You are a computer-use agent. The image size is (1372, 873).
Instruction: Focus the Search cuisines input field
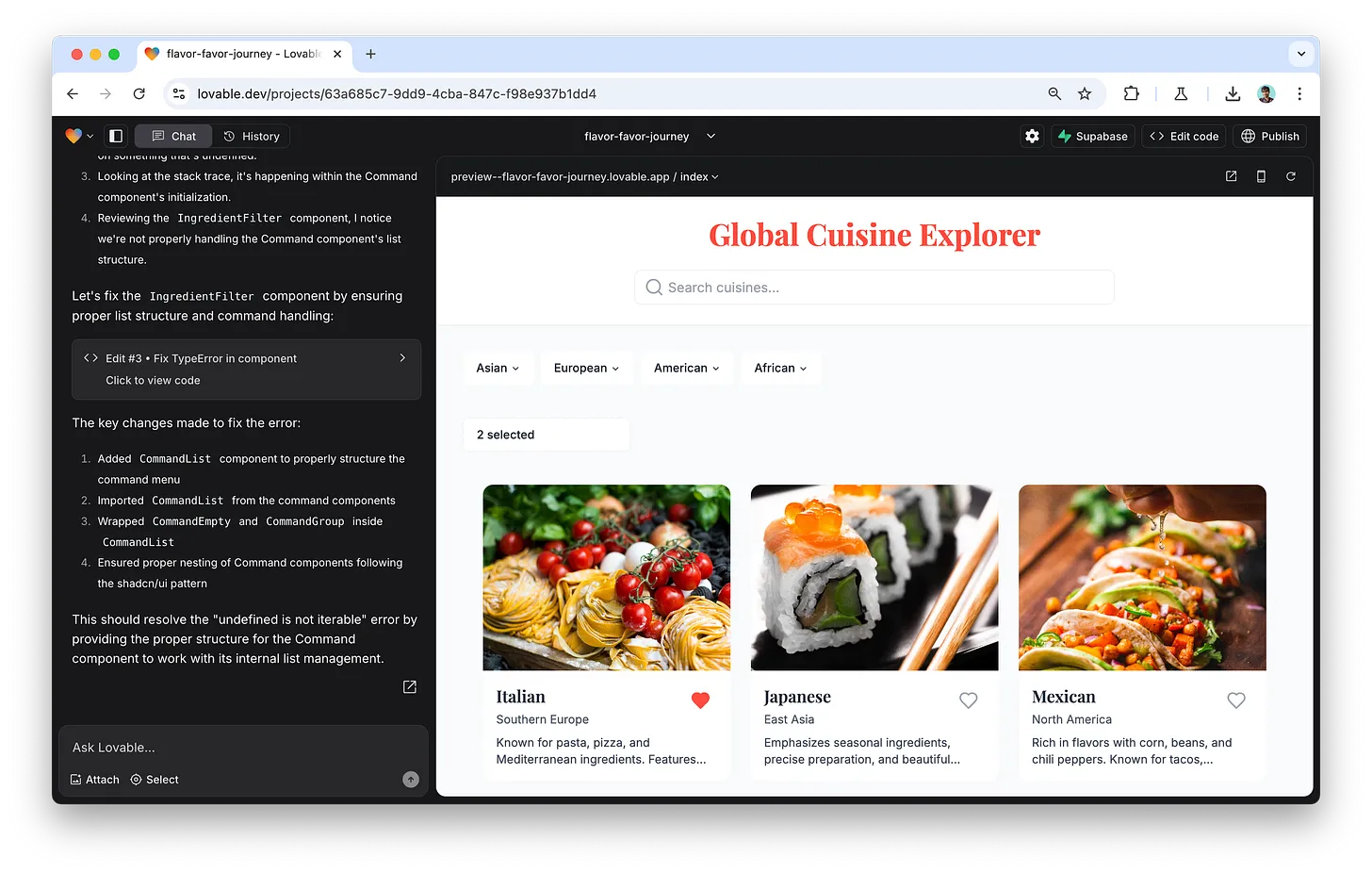pyautogui.click(x=874, y=288)
